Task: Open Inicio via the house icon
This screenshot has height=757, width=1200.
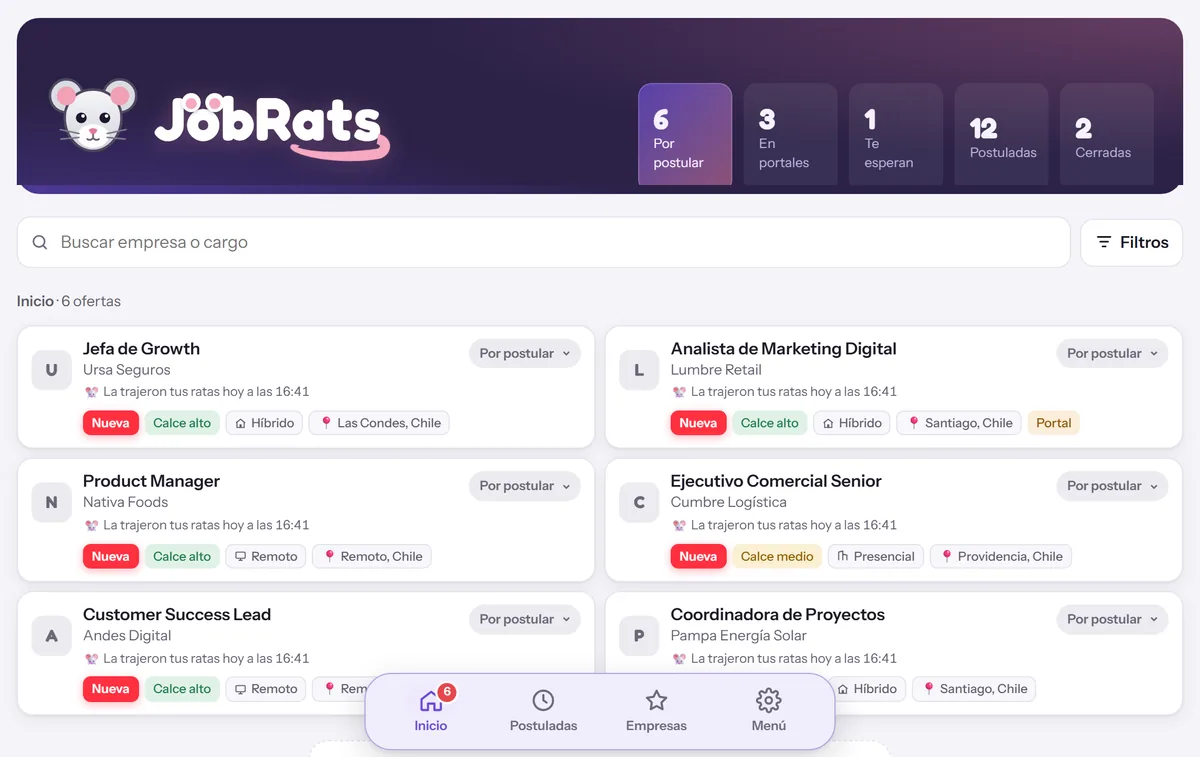Action: [x=431, y=700]
